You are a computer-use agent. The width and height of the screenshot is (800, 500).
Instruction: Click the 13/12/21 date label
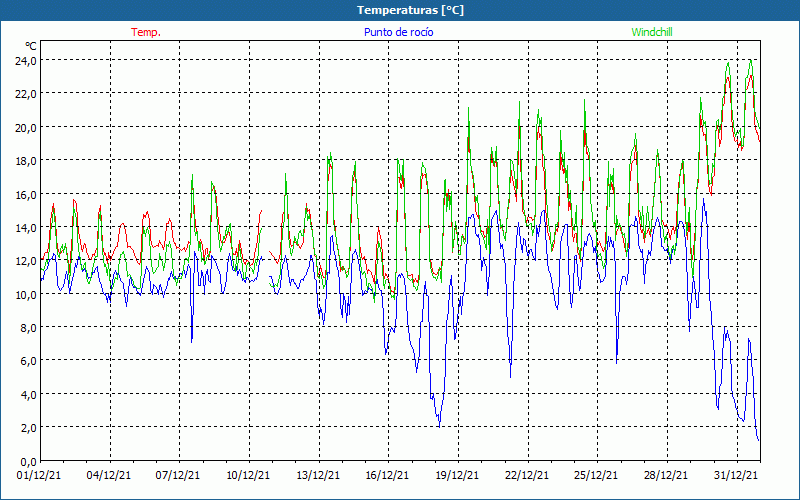coord(318,475)
